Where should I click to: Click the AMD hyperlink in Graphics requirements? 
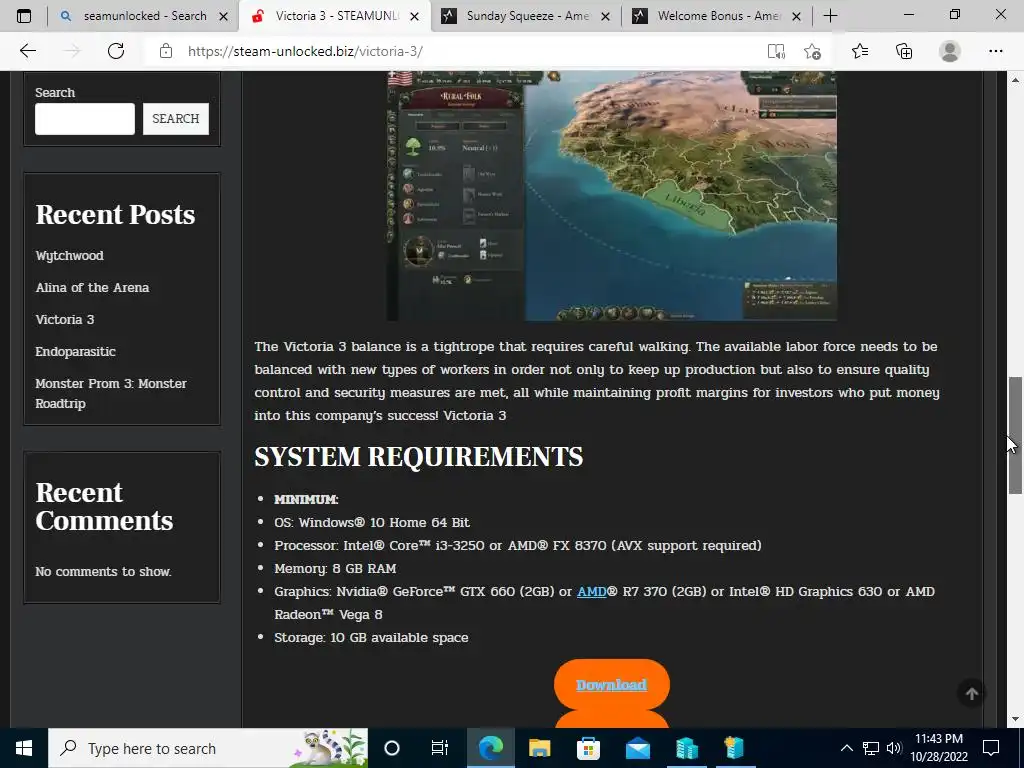click(592, 591)
